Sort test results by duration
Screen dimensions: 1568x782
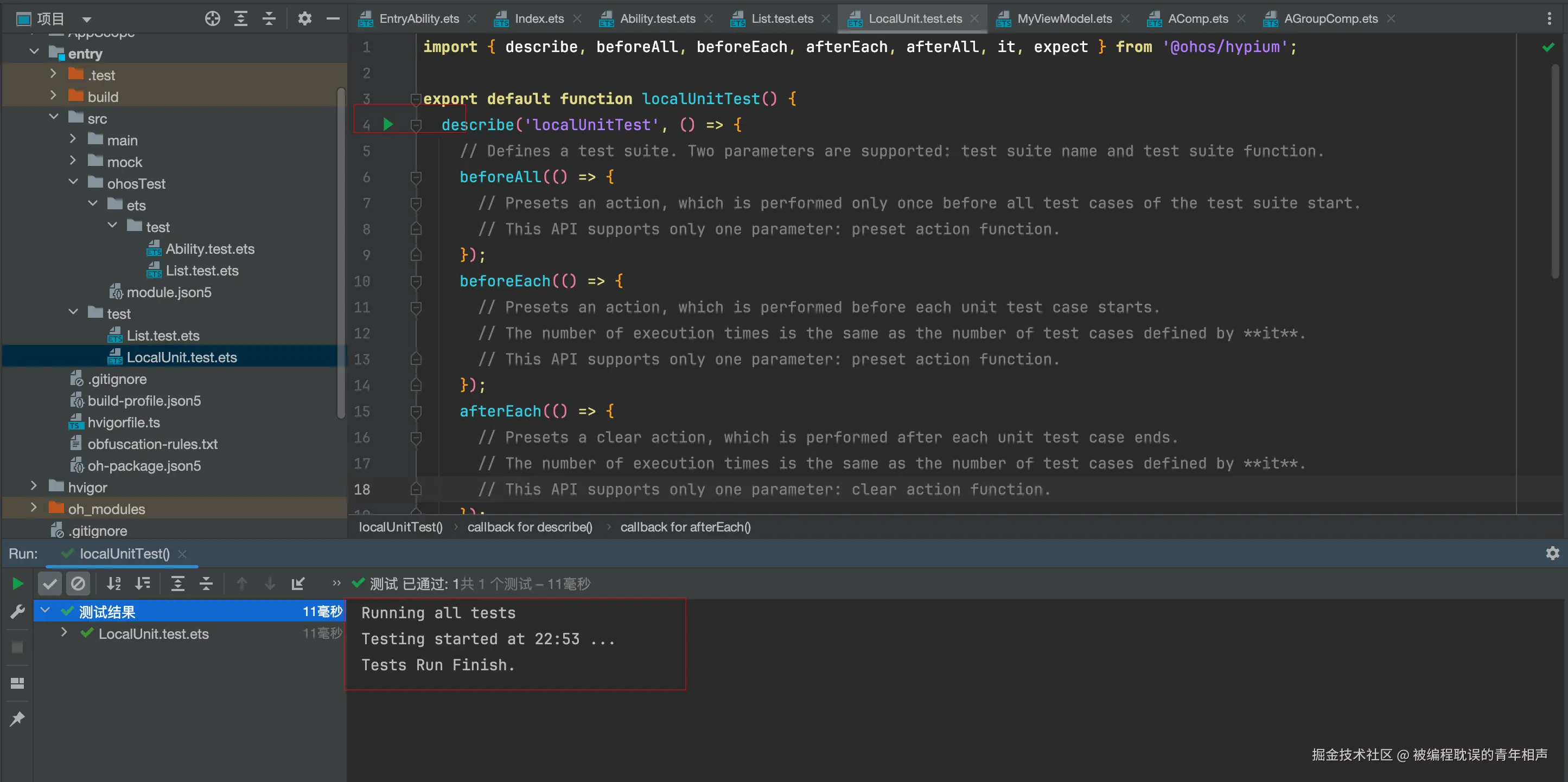[143, 584]
